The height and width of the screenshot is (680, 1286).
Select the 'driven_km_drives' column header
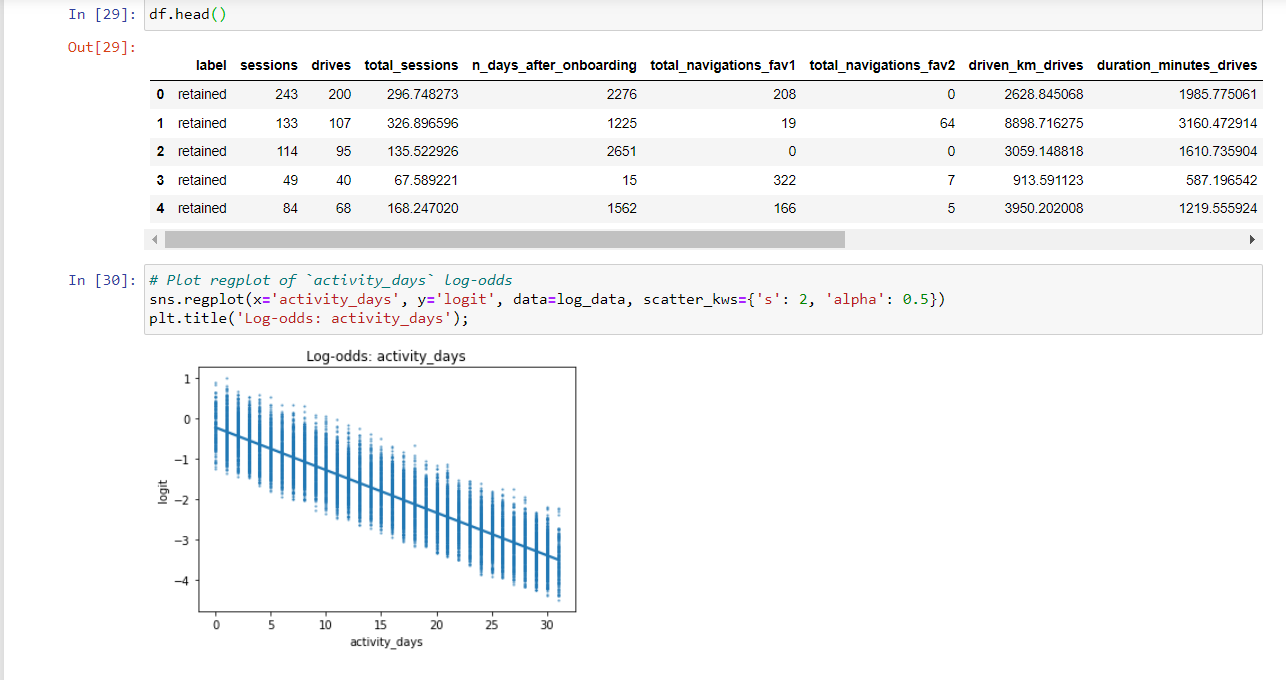(1026, 65)
